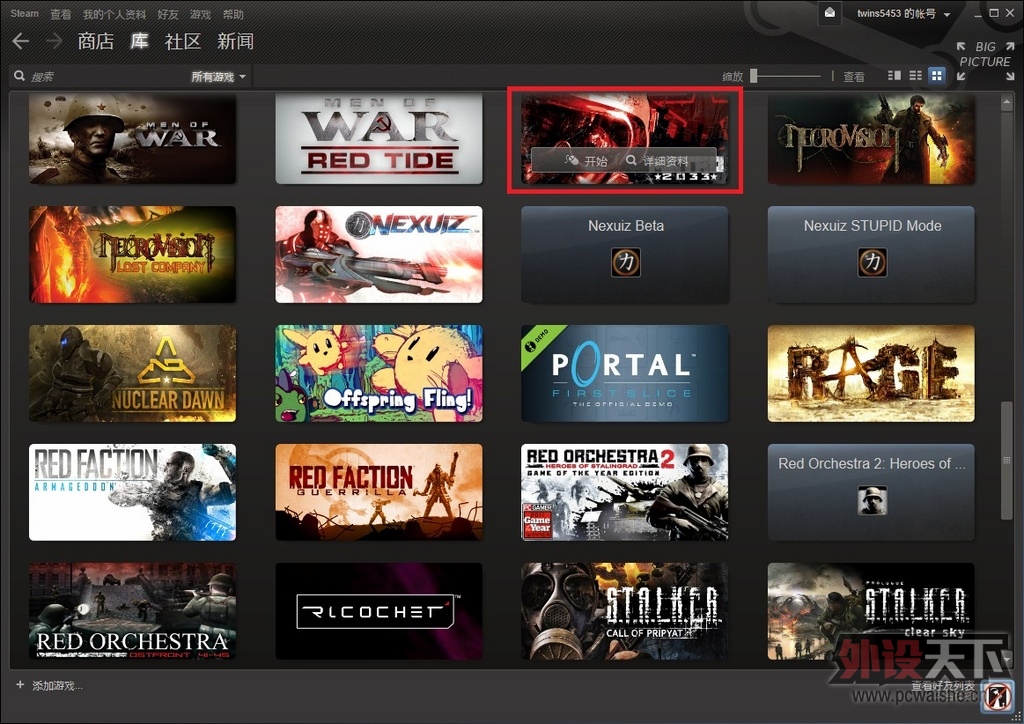Select STALKER Call of Pripyat thumbnail

(x=625, y=611)
